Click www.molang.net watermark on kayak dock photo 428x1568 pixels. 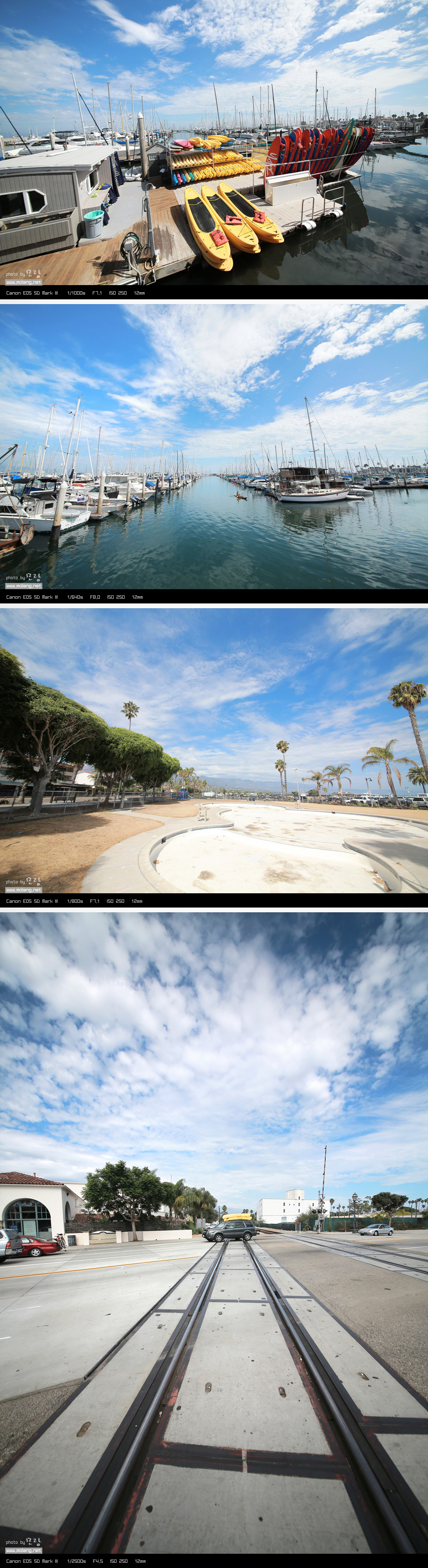coord(24,282)
